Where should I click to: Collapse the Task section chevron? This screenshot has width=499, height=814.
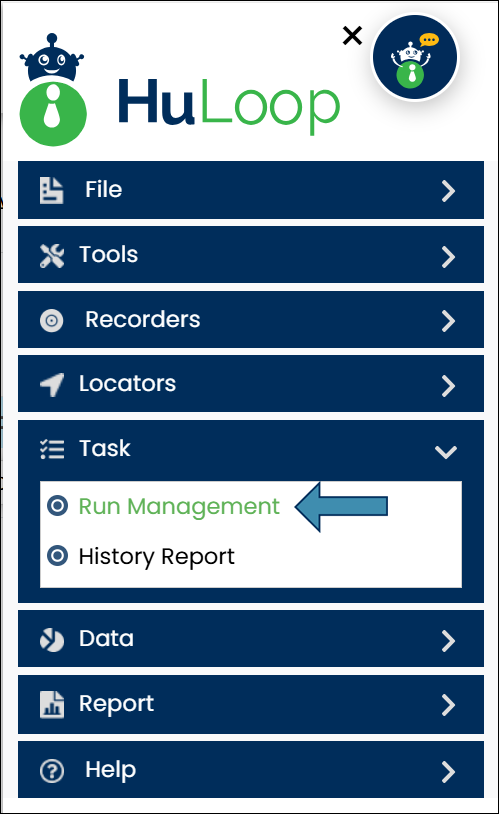coord(446,452)
